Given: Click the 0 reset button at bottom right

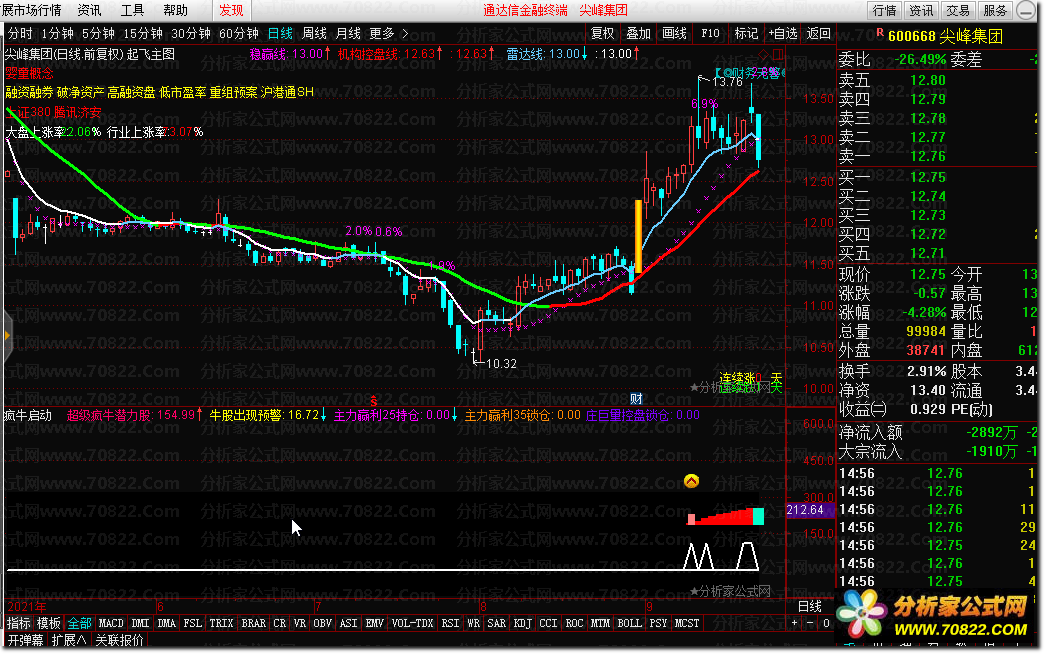Looking at the screenshot, I should point(826,623).
